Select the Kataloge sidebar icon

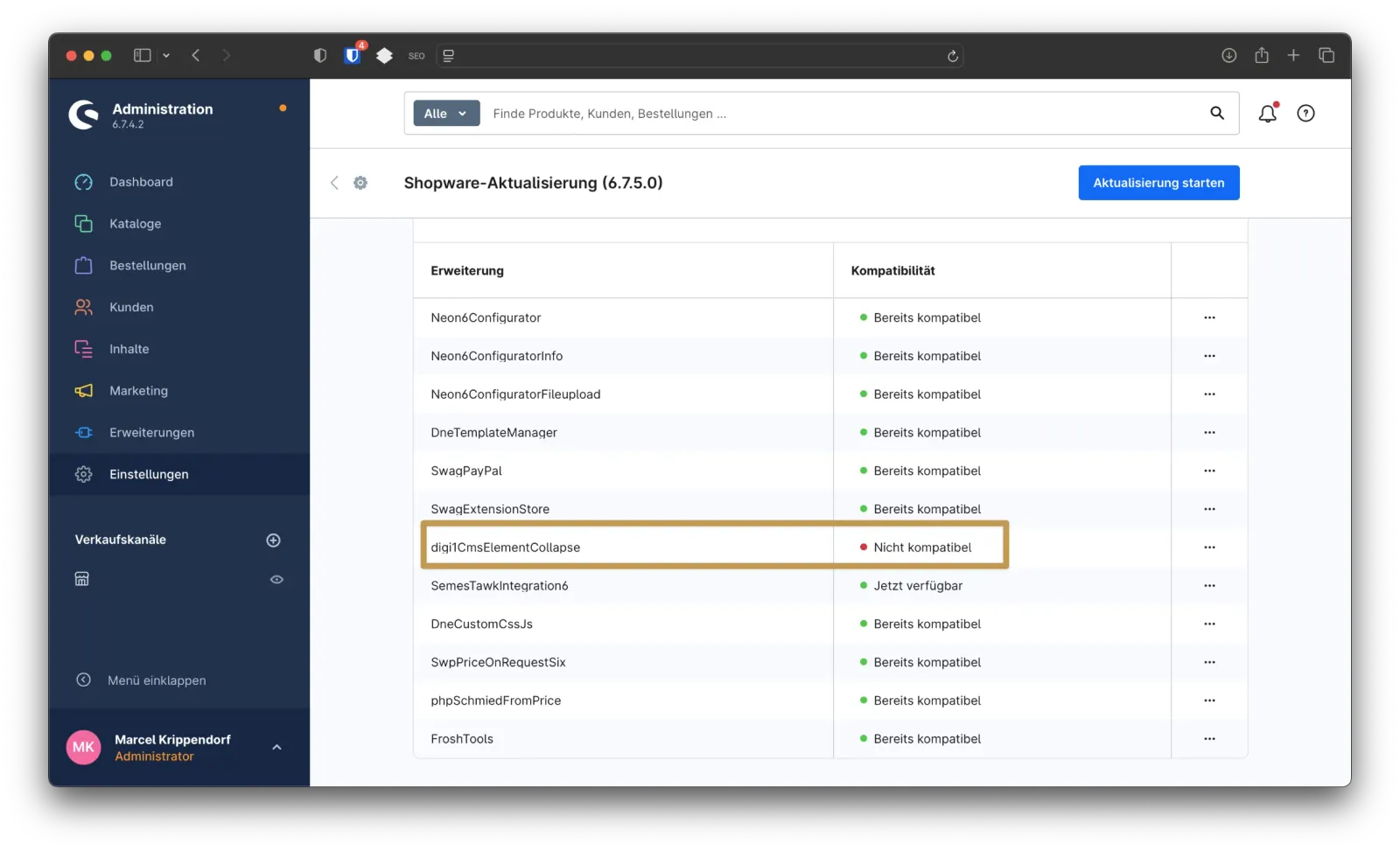pyautogui.click(x=83, y=223)
